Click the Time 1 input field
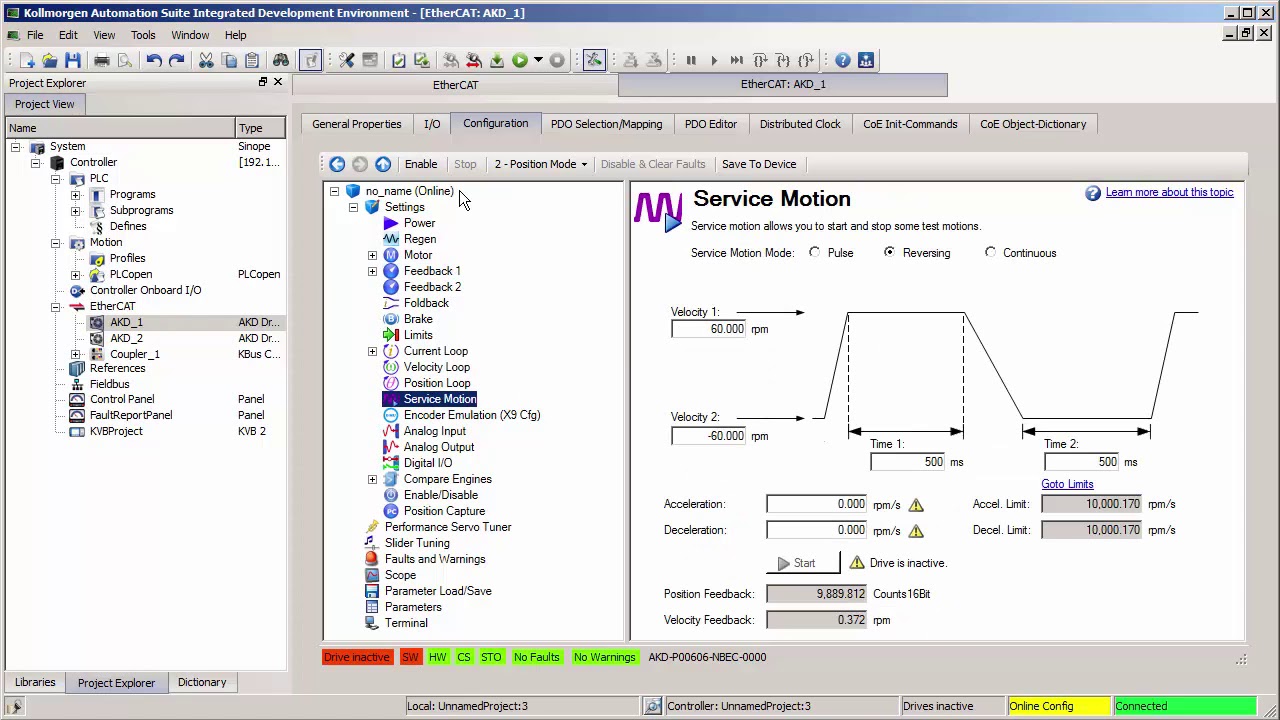The image size is (1280, 720). tap(908, 462)
